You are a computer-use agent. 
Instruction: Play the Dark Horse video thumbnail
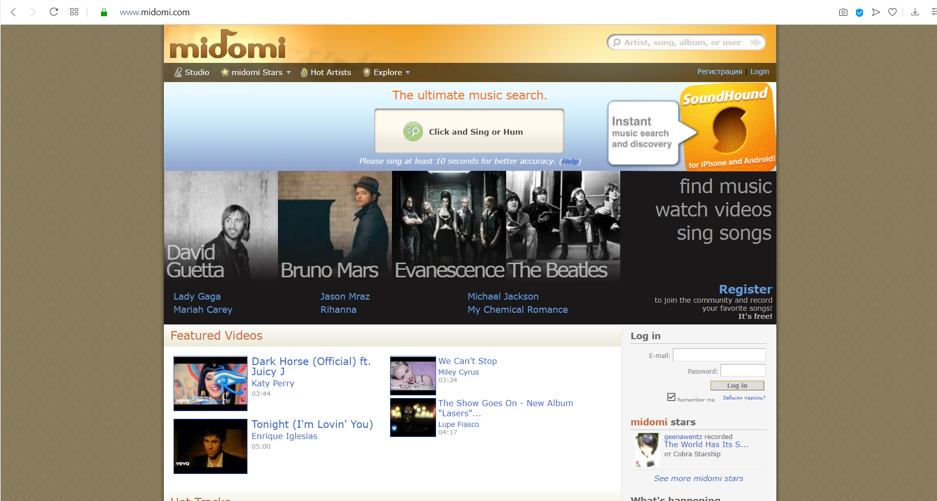tap(210, 383)
